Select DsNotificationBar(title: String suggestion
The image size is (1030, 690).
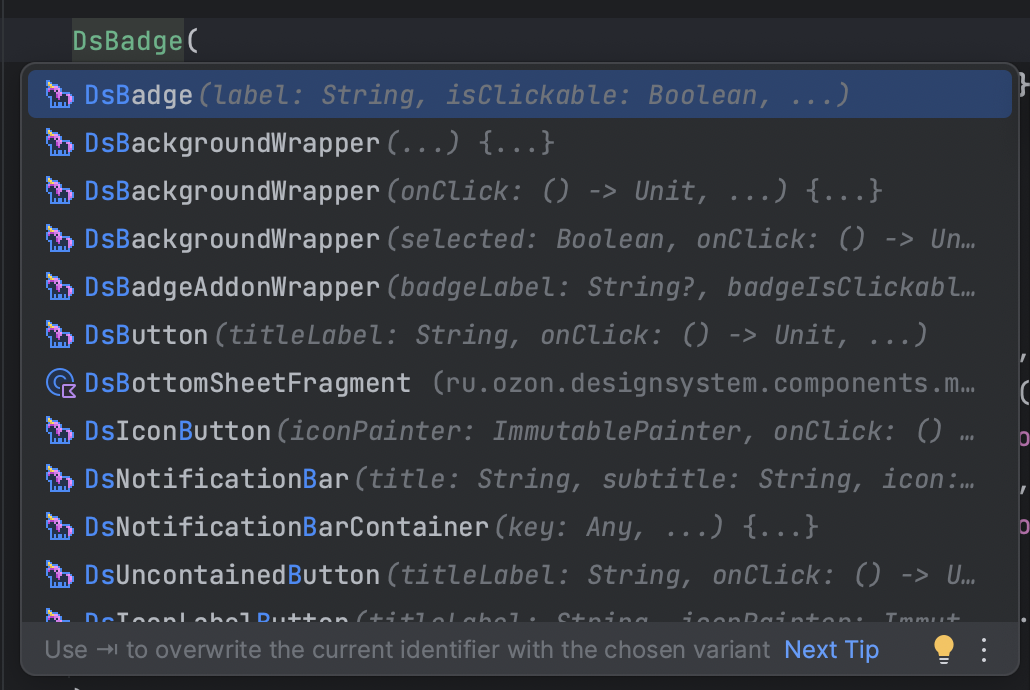(519, 478)
